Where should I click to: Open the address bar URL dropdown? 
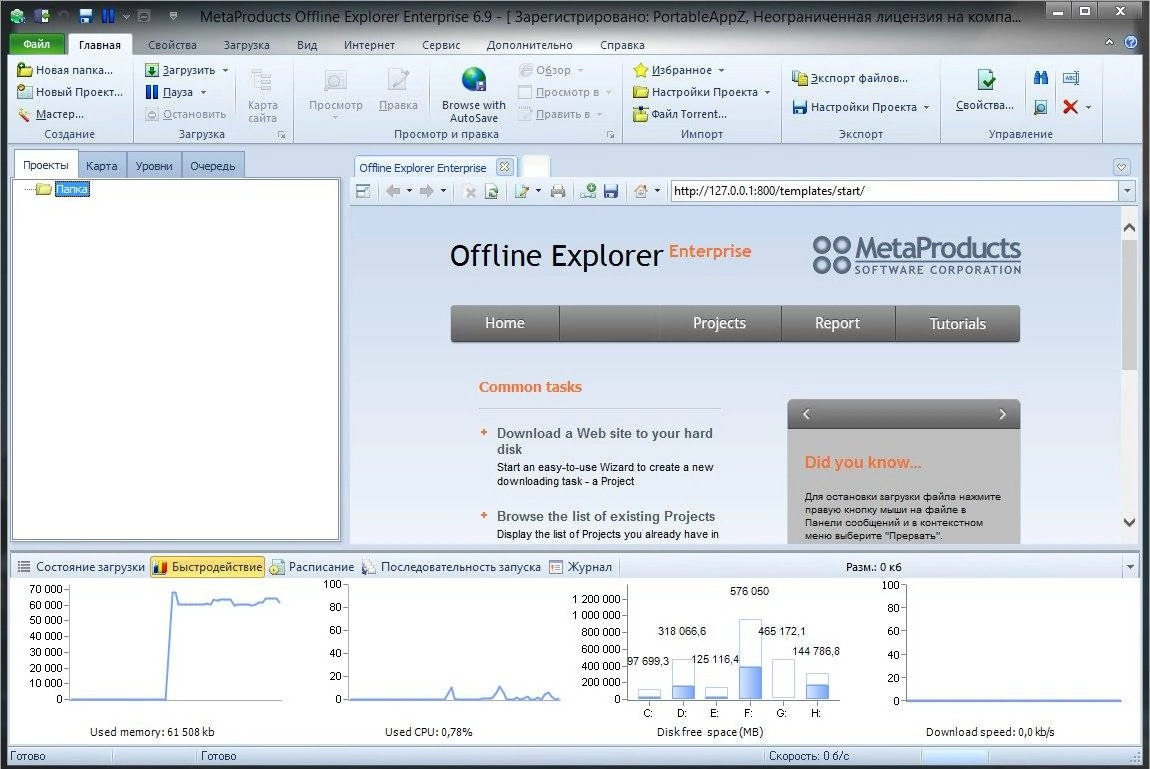tap(1127, 191)
